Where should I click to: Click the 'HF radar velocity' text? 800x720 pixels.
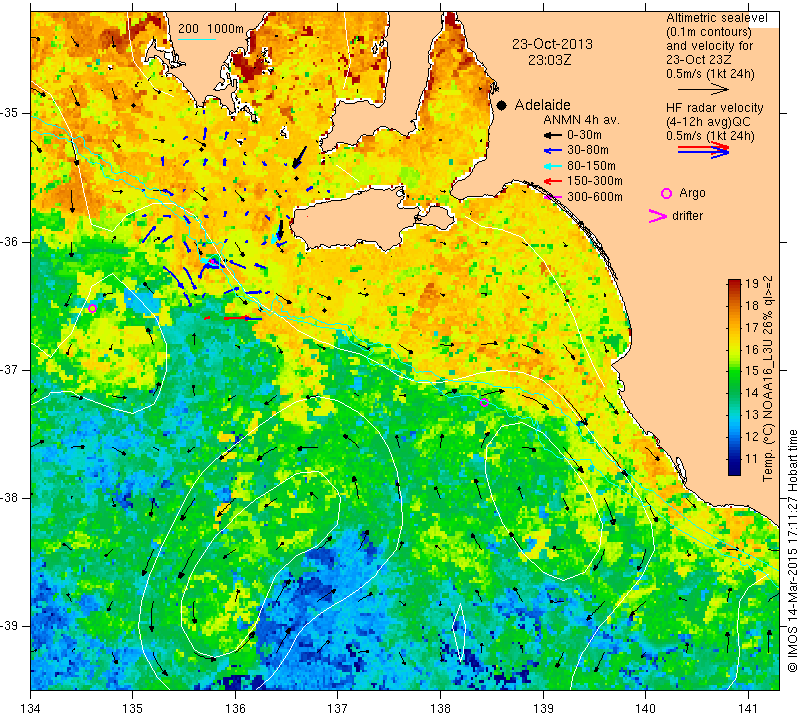tap(715, 108)
